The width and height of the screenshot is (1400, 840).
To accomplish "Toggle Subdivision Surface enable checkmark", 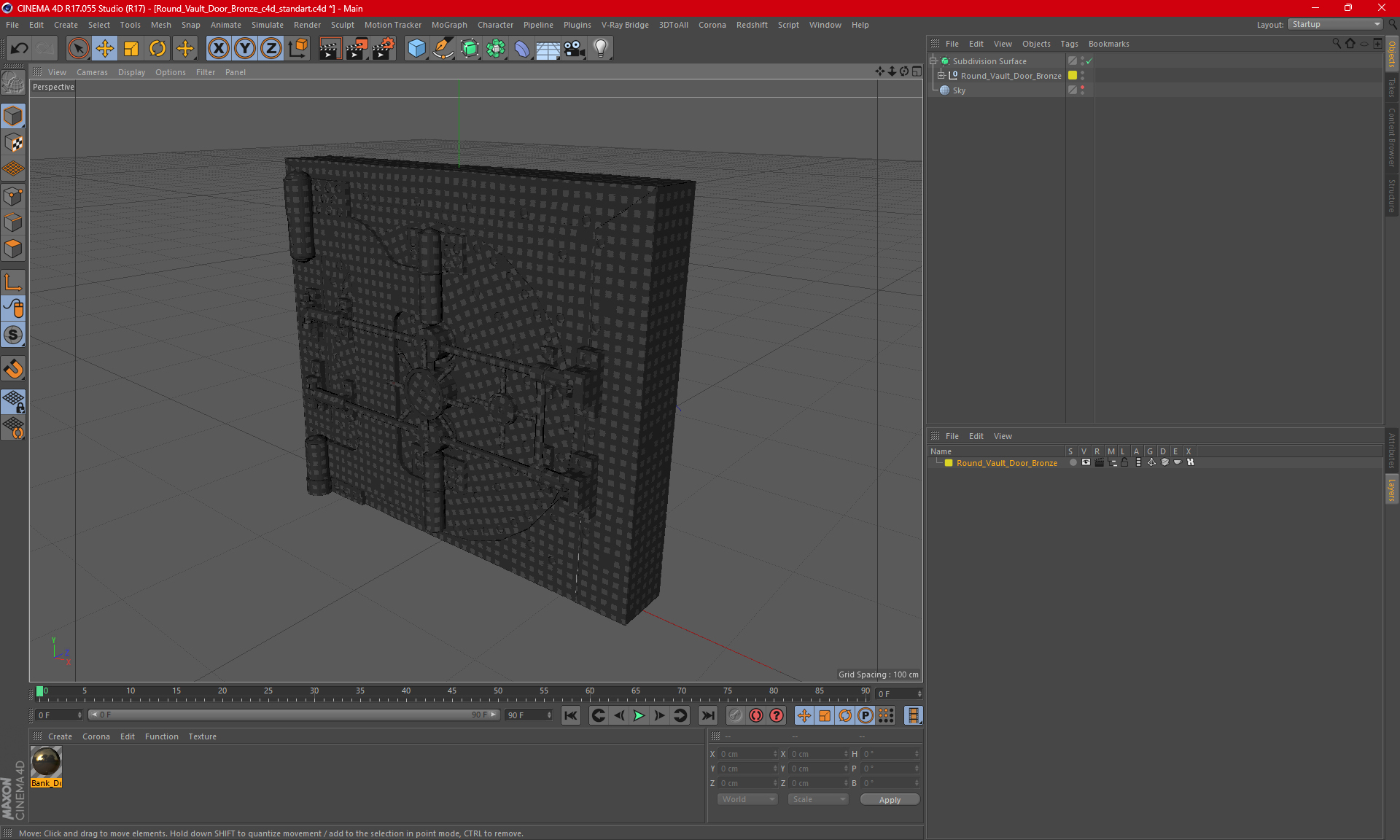I will point(1089,61).
